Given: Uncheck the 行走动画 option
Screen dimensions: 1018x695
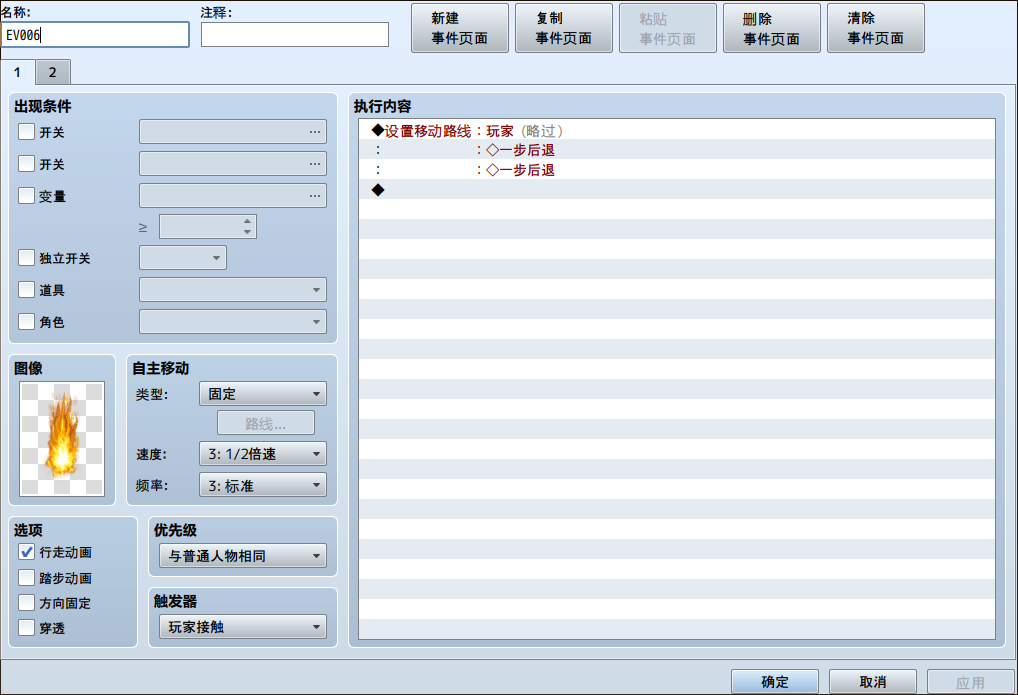Looking at the screenshot, I should pos(27,552).
